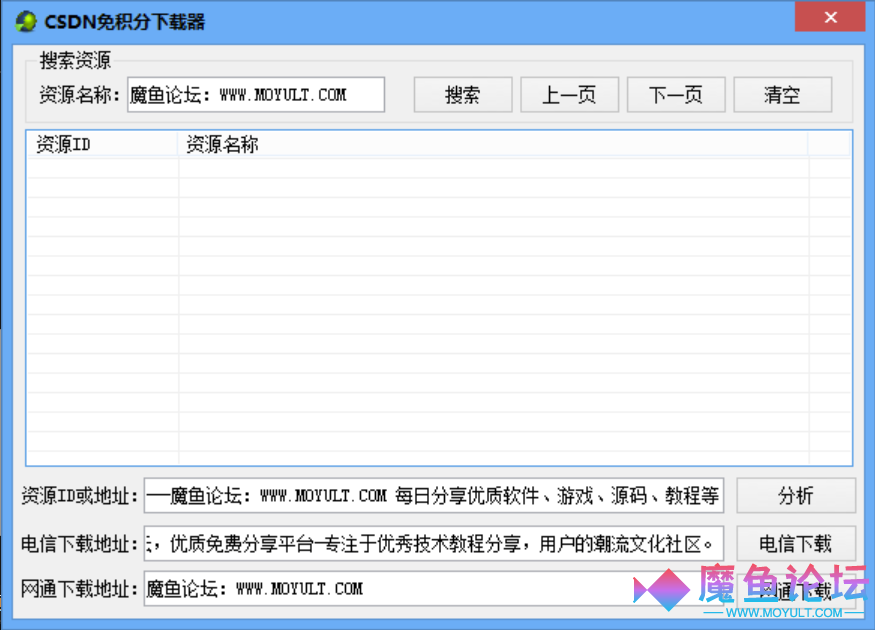Click the 资源ID或地址: label
The image size is (875, 630).
point(80,496)
